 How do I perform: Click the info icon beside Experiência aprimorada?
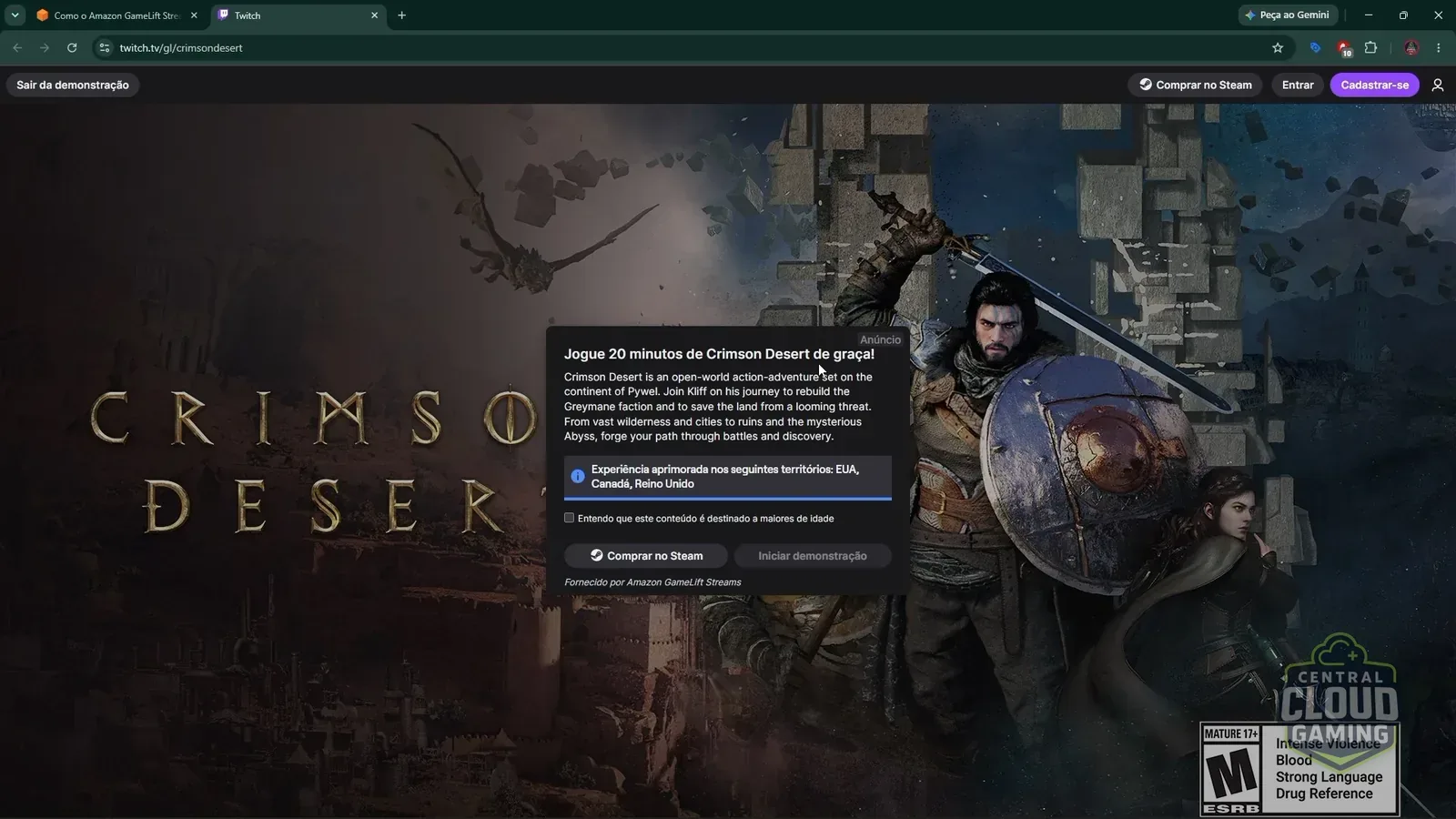tap(578, 476)
